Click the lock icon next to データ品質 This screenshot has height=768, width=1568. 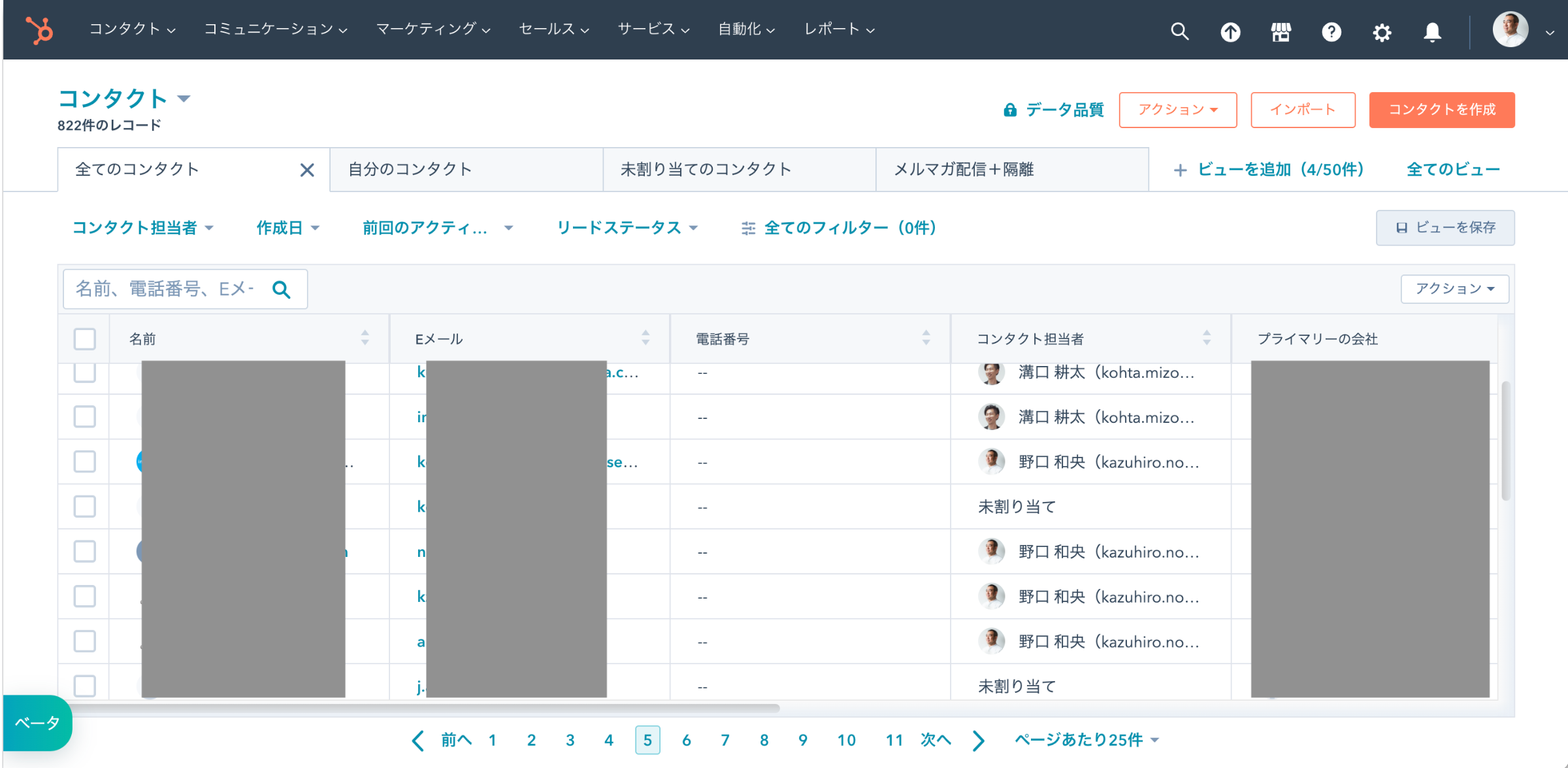pos(1011,109)
